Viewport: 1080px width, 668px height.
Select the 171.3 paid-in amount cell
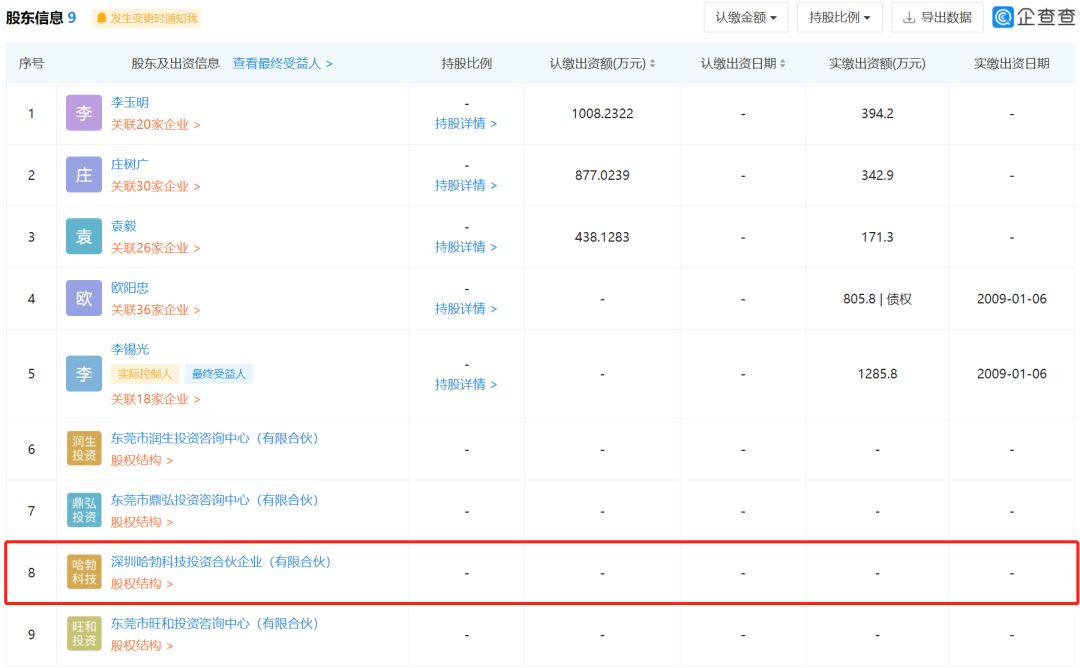pos(877,237)
